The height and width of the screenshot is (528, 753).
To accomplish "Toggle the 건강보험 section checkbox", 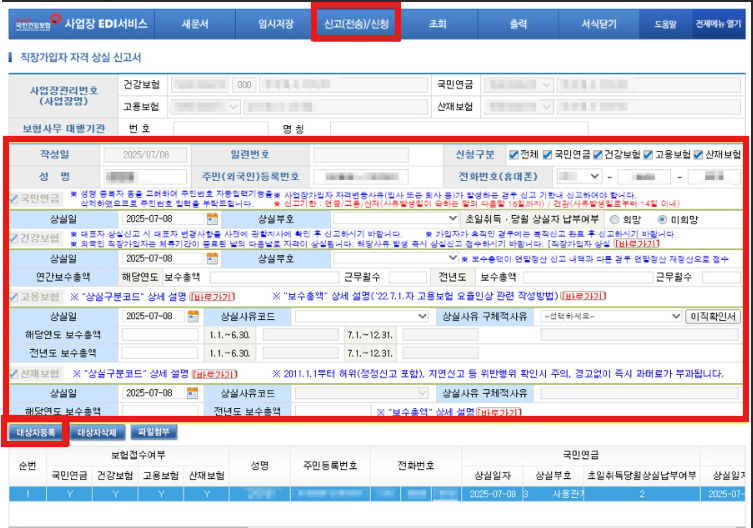I will click(x=14, y=238).
